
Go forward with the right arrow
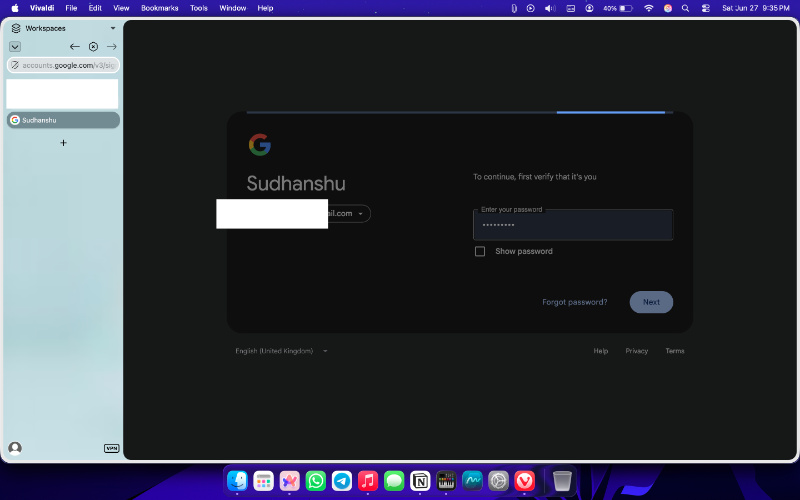112,46
